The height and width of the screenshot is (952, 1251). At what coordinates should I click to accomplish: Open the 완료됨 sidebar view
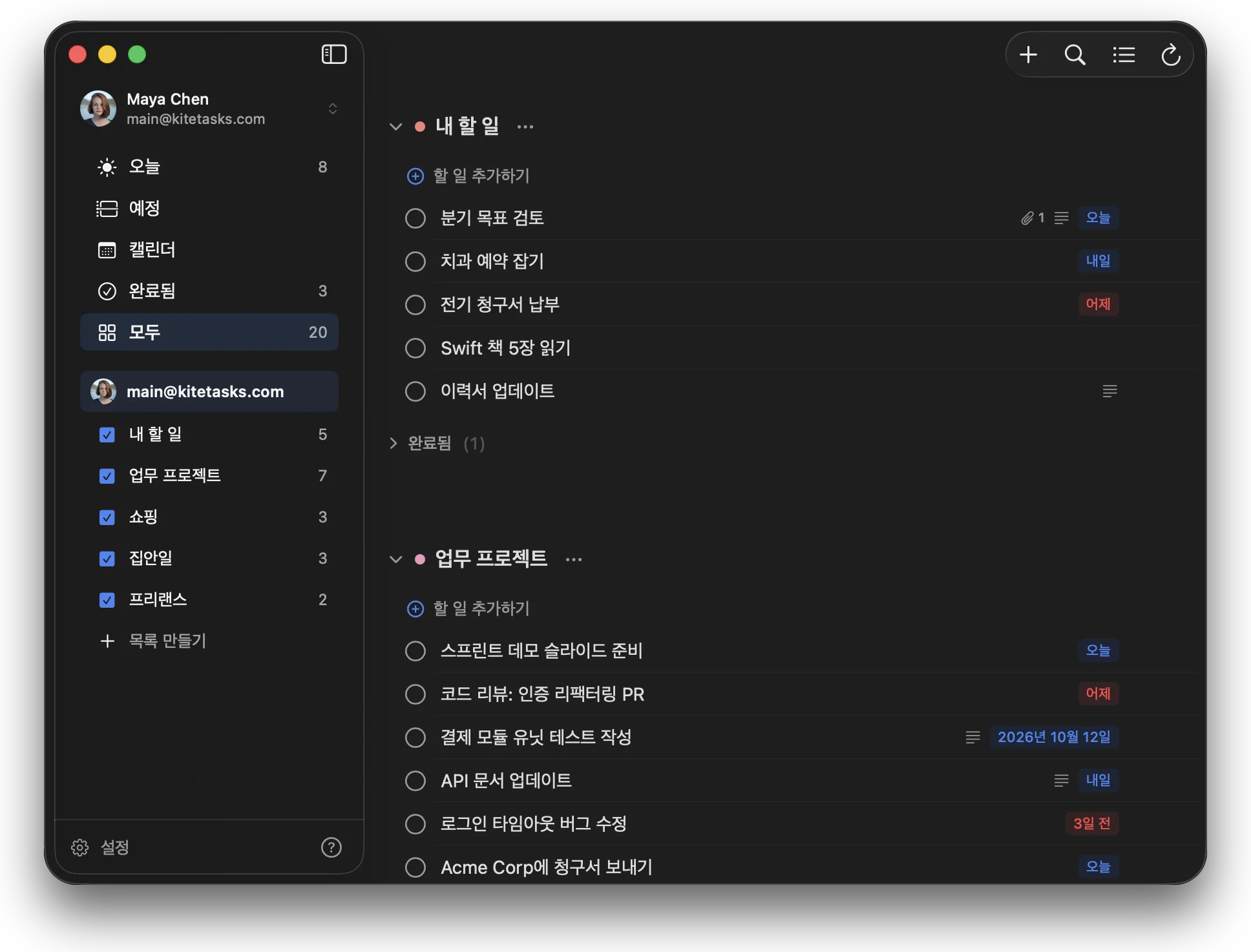[x=209, y=291]
